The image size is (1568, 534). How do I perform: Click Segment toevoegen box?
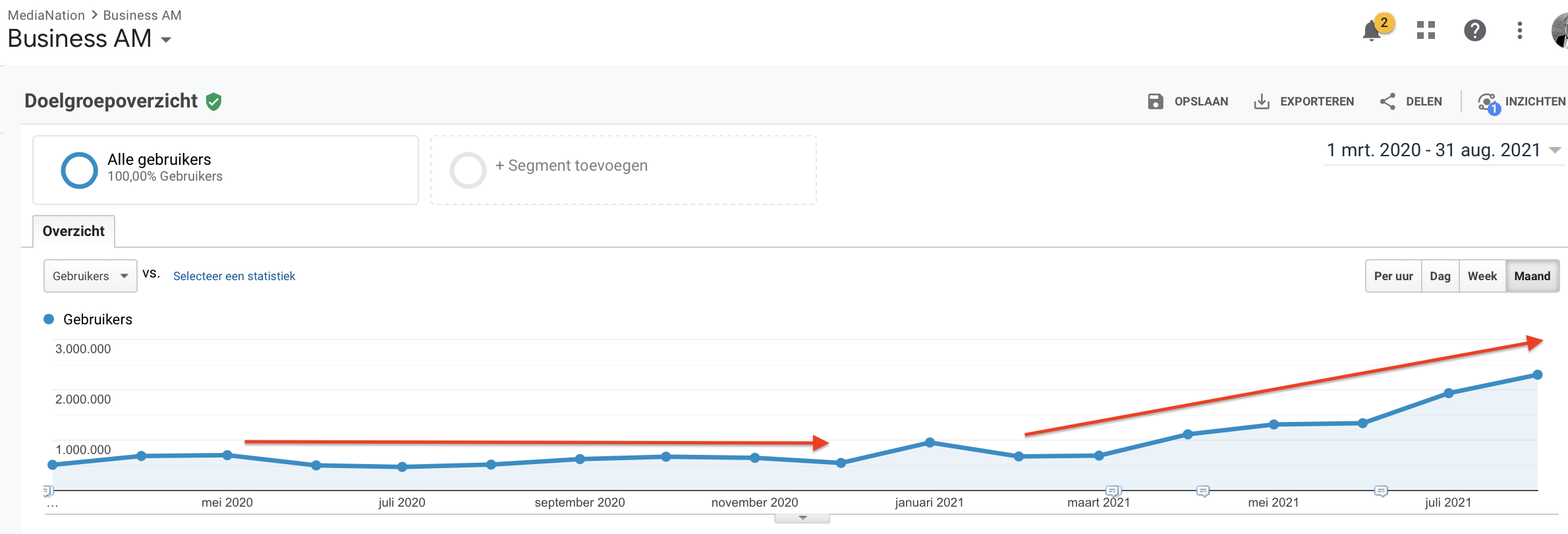click(x=623, y=169)
